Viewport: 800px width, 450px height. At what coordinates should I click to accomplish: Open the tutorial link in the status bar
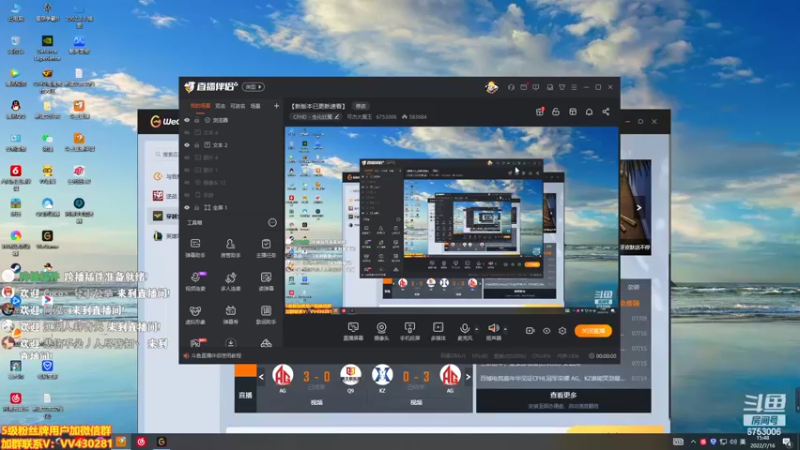pos(216,356)
